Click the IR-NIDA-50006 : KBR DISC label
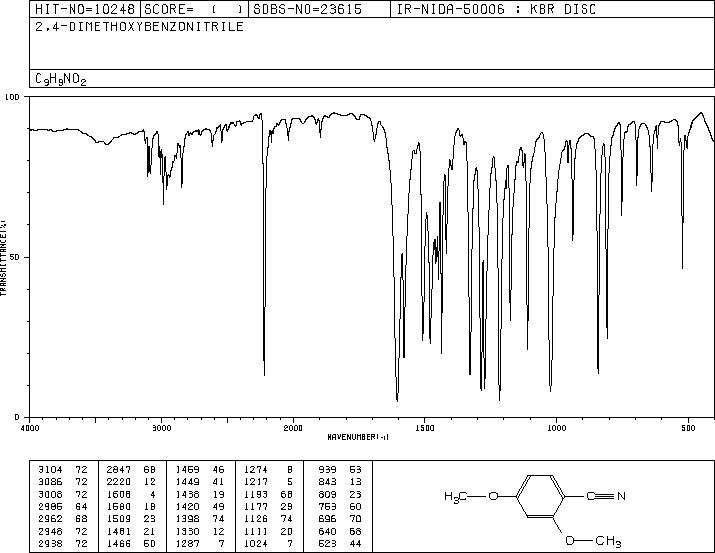715x553 pixels. pos(496,9)
